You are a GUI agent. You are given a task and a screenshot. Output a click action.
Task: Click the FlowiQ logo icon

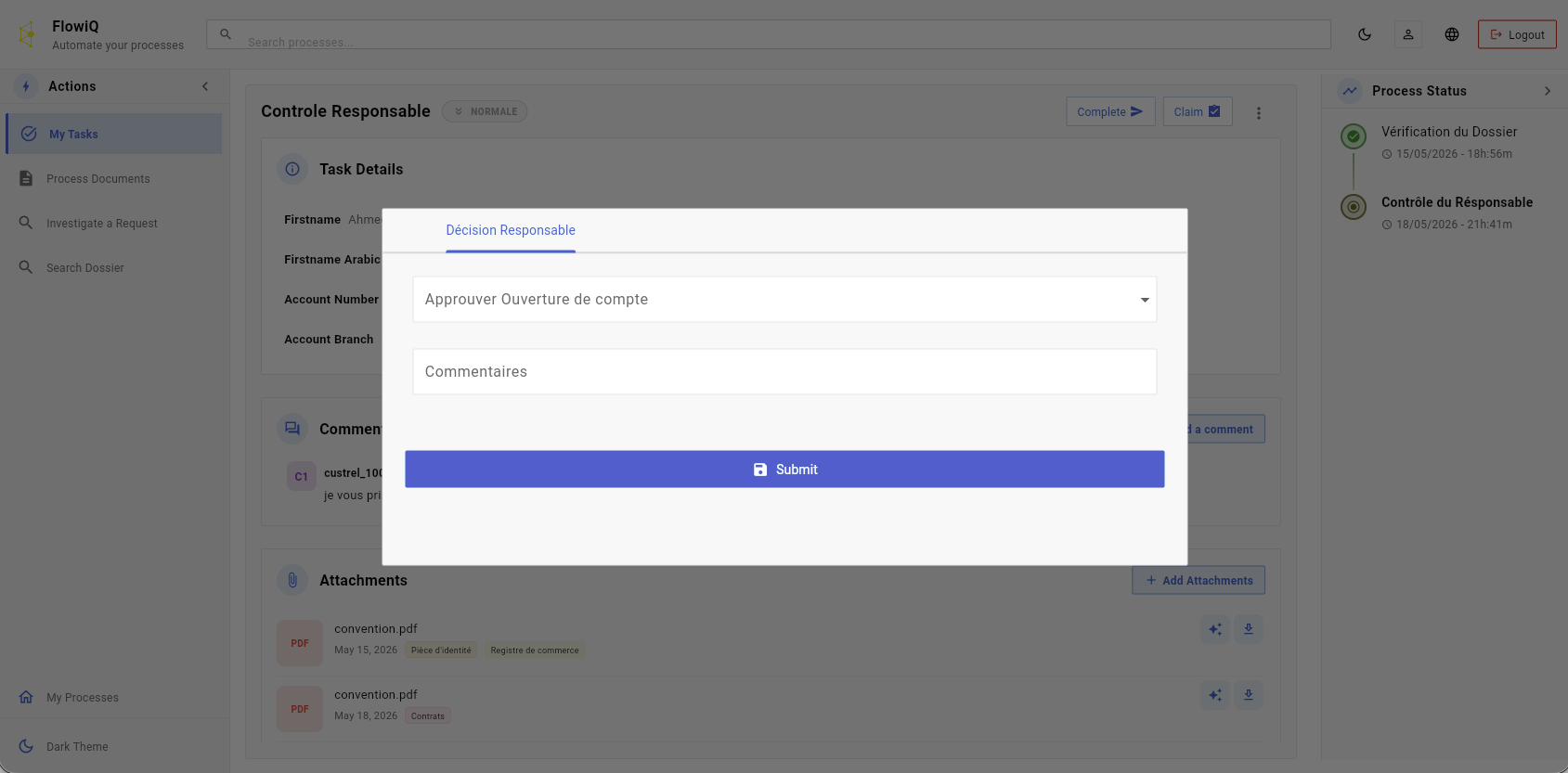27,34
